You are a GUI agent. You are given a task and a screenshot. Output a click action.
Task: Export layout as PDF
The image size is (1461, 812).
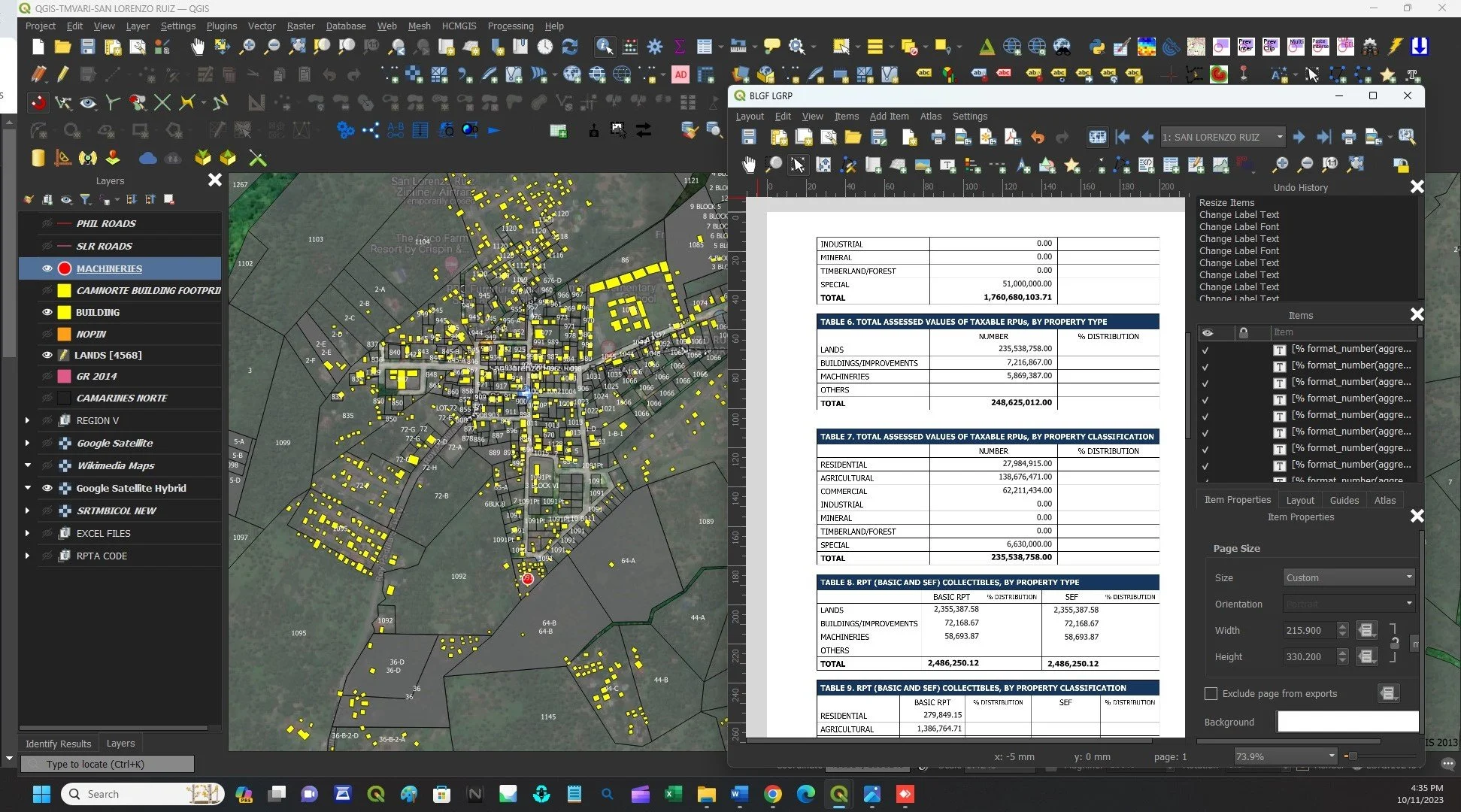click(1012, 137)
